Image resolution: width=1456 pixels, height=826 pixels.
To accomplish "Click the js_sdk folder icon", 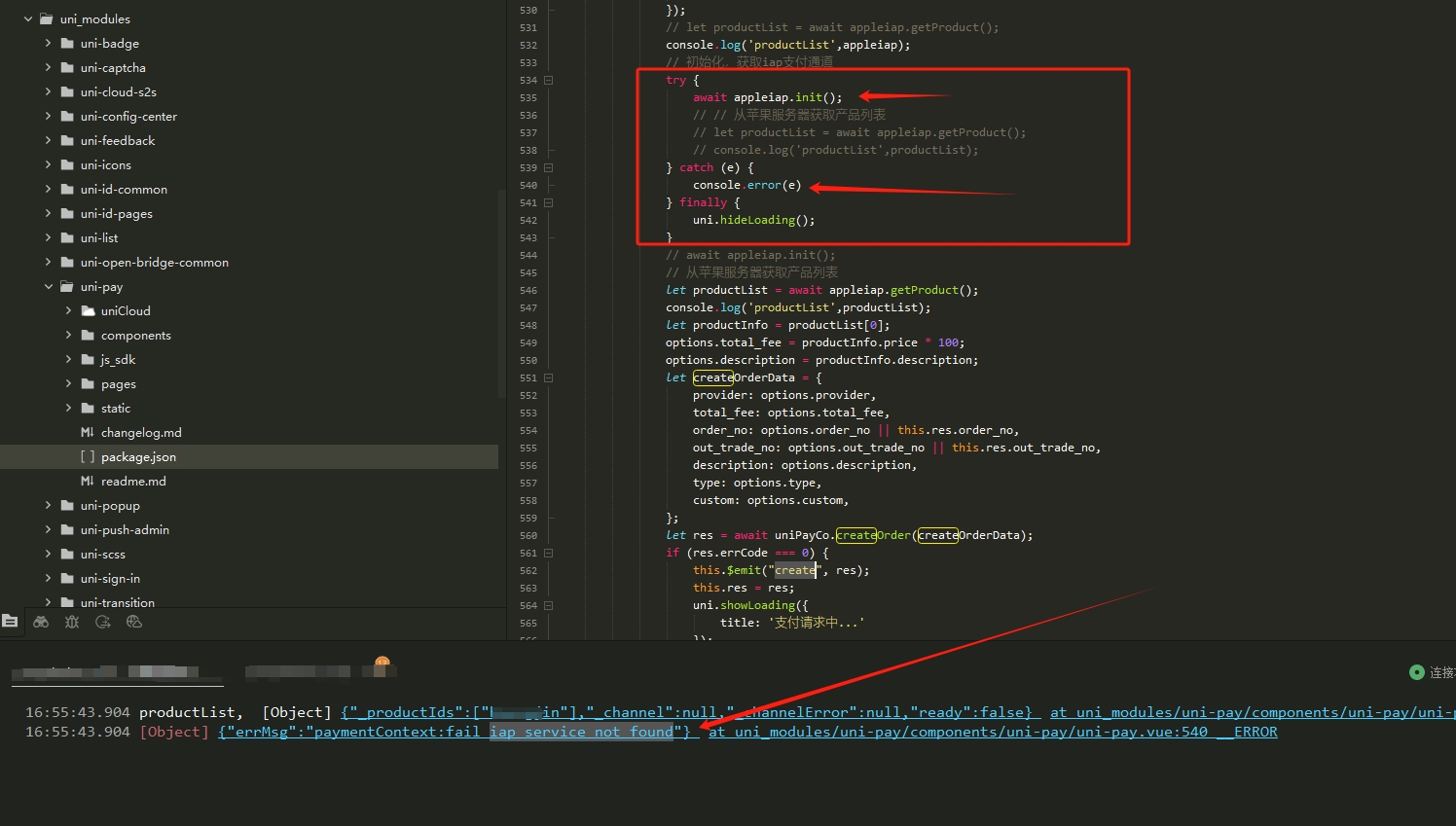I will tap(88, 359).
